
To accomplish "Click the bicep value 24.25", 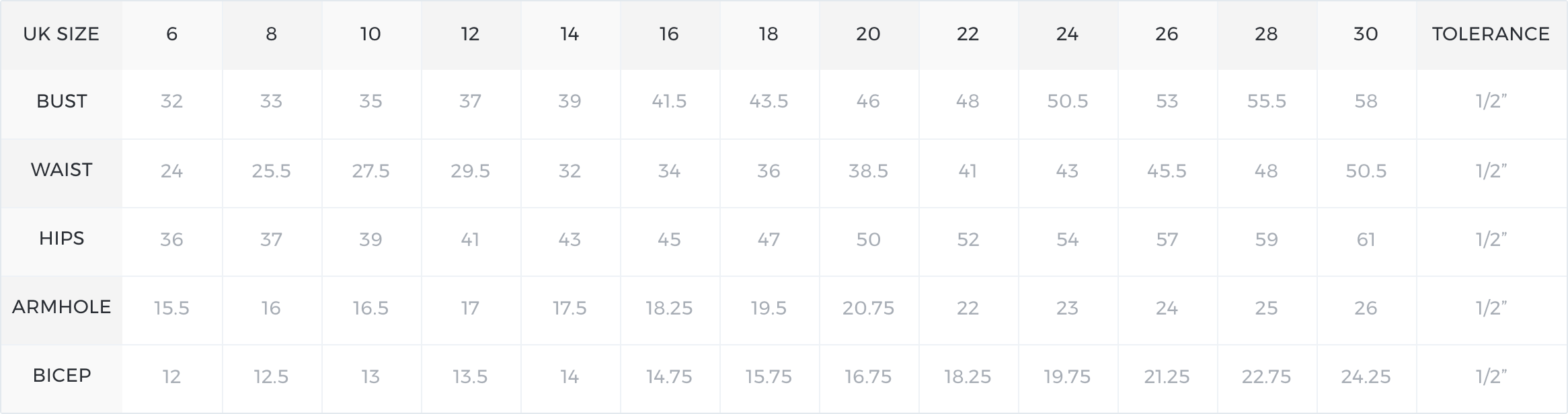I will pyautogui.click(x=1366, y=377).
